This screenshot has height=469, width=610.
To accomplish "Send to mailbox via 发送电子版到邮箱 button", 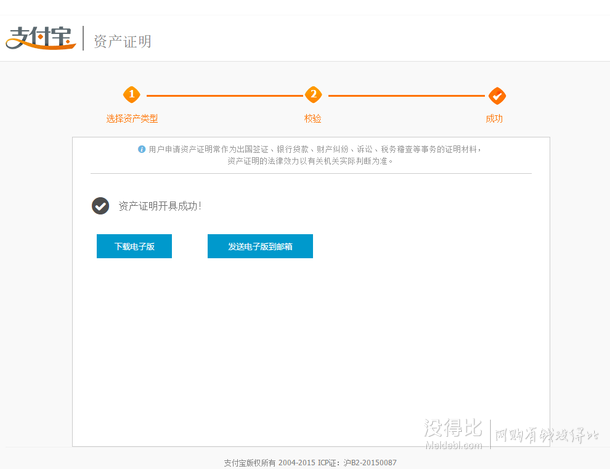I will click(x=260, y=246).
